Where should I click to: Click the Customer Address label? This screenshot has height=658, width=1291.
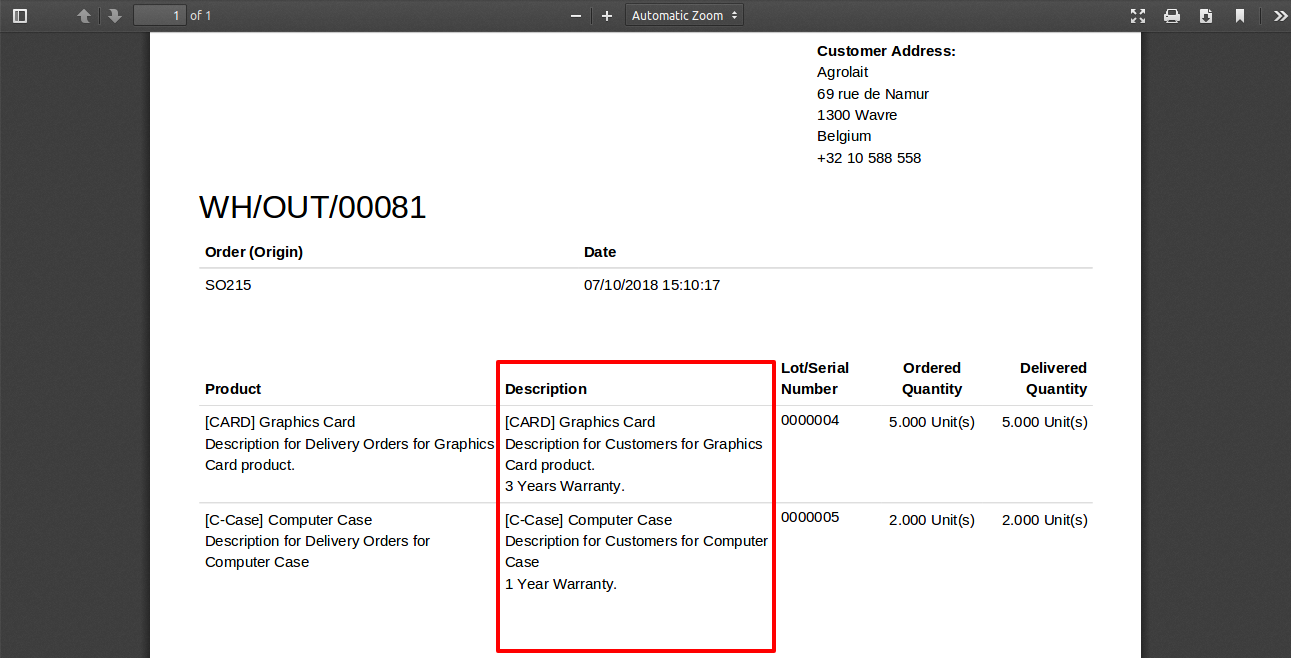(886, 51)
